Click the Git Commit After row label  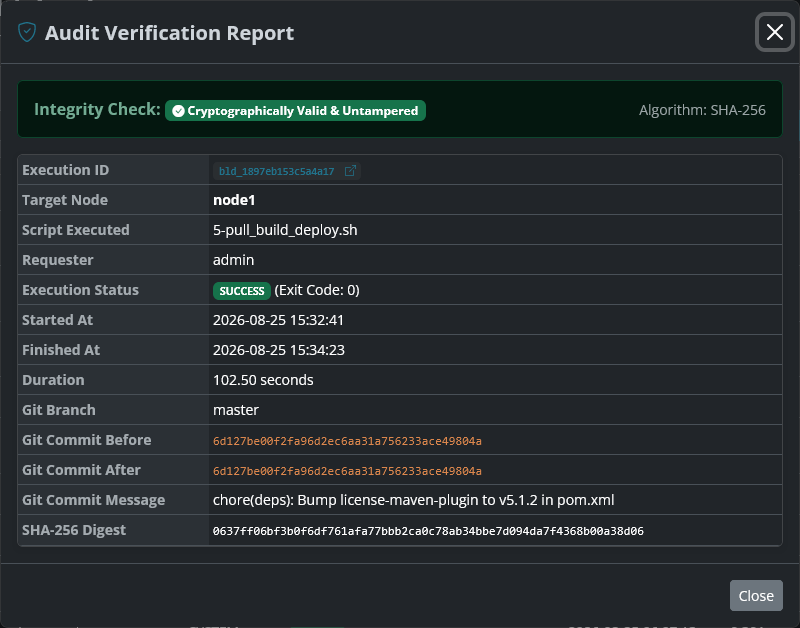[81, 470]
